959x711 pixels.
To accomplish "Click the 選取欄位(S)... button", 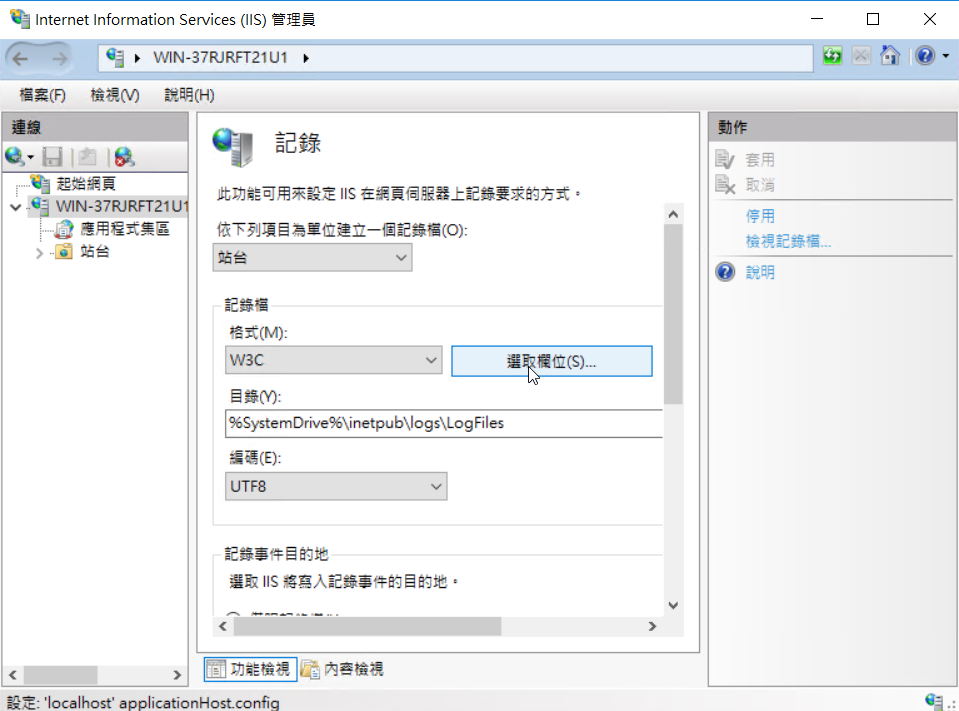I will 551,361.
